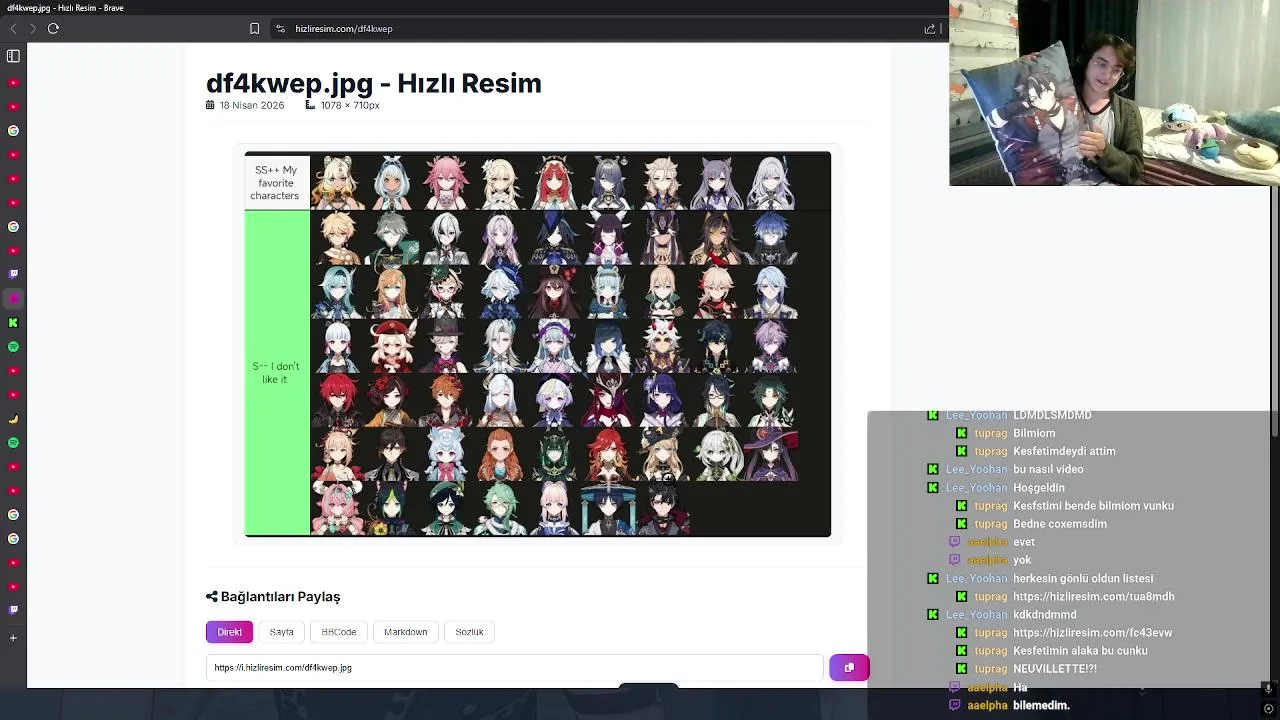The height and width of the screenshot is (720, 1280).
Task: Click the chat message 'Kesfetimdeydi attim'
Action: pyautogui.click(x=1064, y=451)
